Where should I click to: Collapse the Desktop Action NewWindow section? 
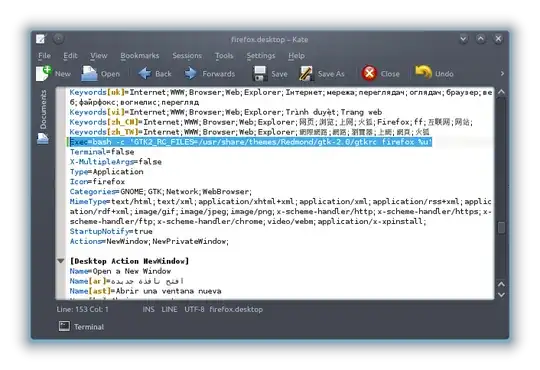tap(61, 261)
